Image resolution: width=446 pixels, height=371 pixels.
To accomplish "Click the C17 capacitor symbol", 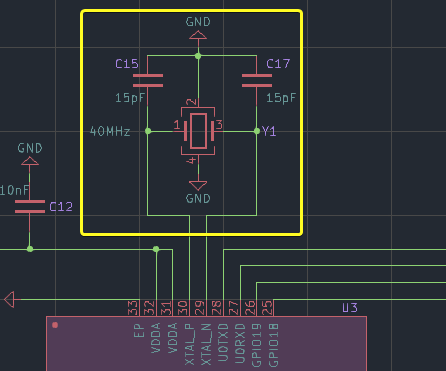I will (257, 81).
